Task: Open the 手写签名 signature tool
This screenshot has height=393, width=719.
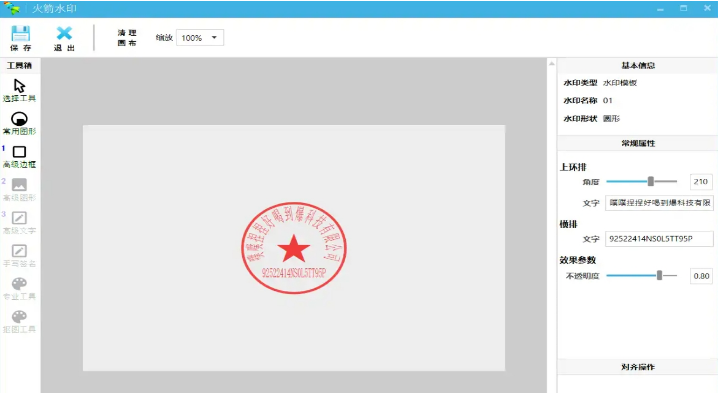Action: (19, 256)
